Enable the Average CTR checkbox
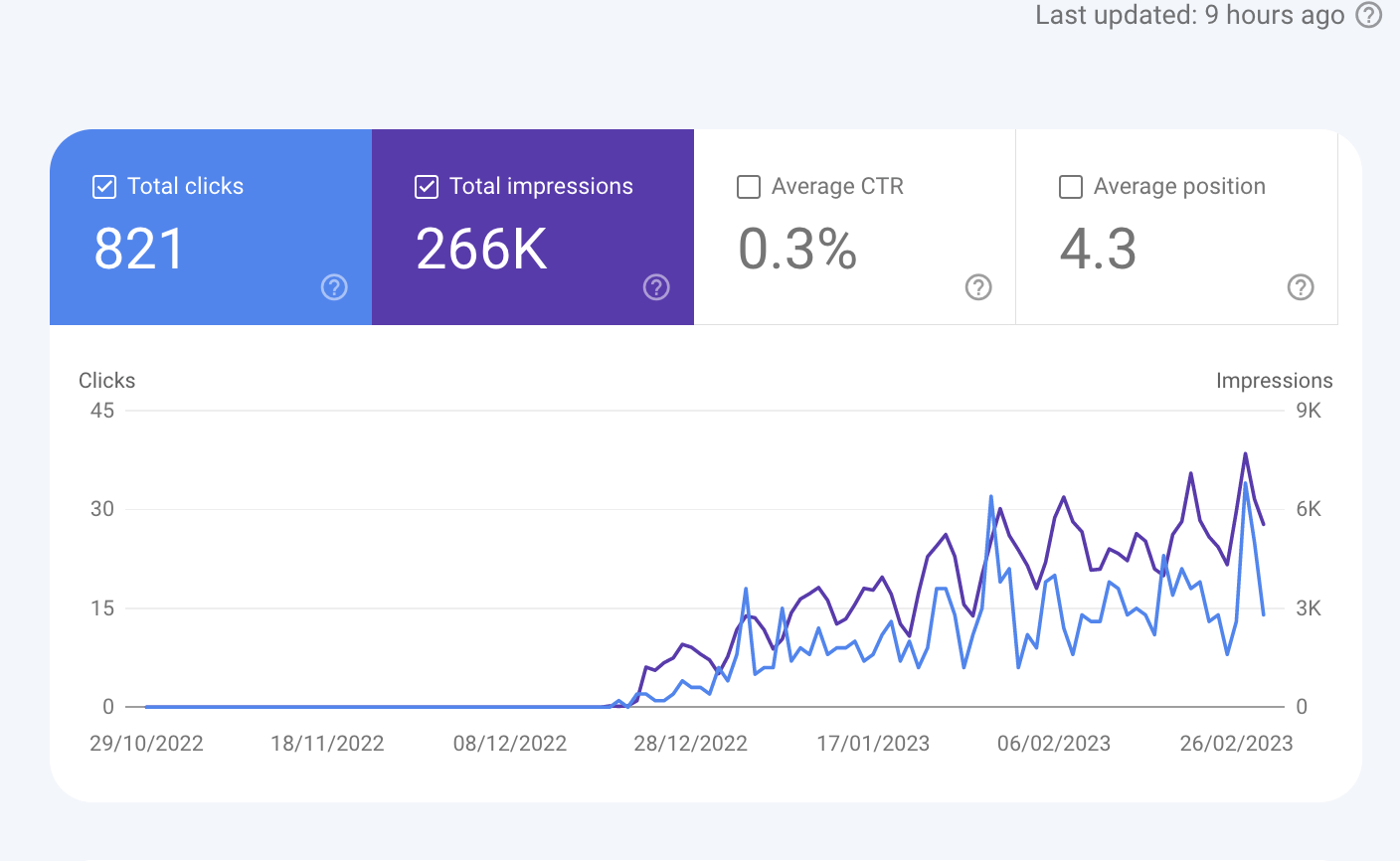1400x861 pixels. pyautogui.click(x=749, y=187)
